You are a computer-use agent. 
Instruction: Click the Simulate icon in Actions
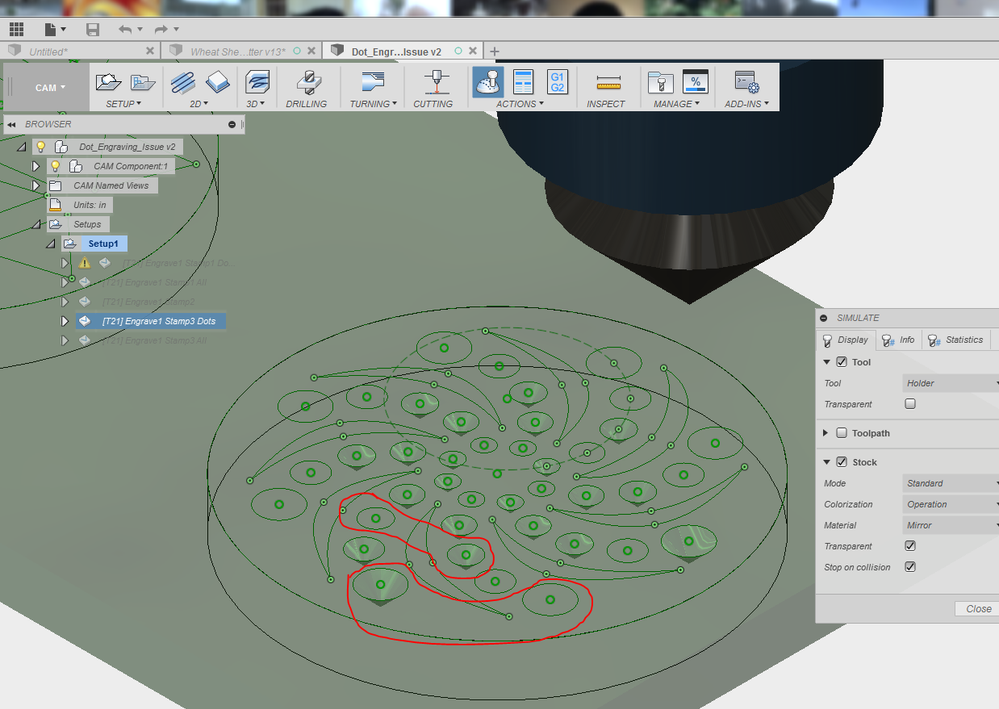tap(488, 82)
